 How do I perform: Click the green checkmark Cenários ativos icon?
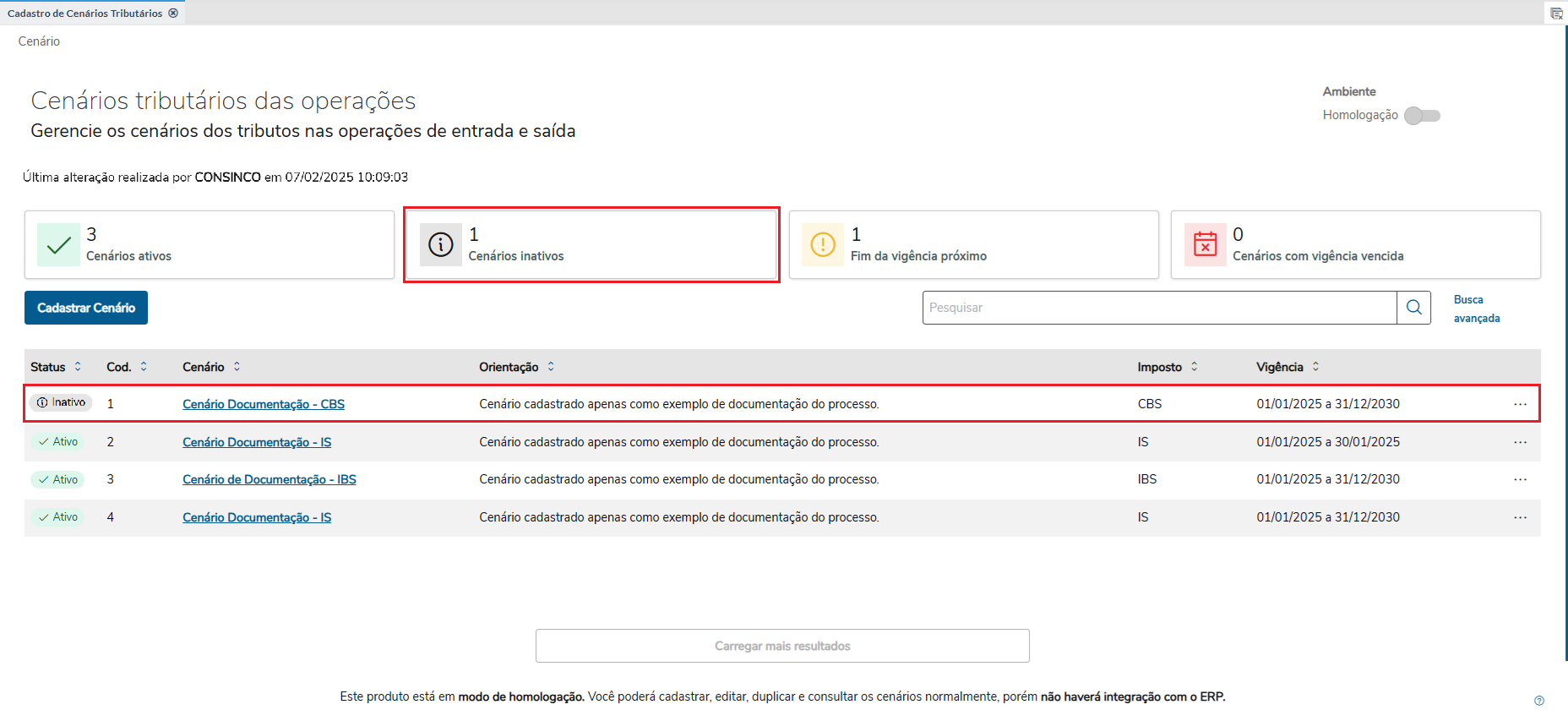58,245
